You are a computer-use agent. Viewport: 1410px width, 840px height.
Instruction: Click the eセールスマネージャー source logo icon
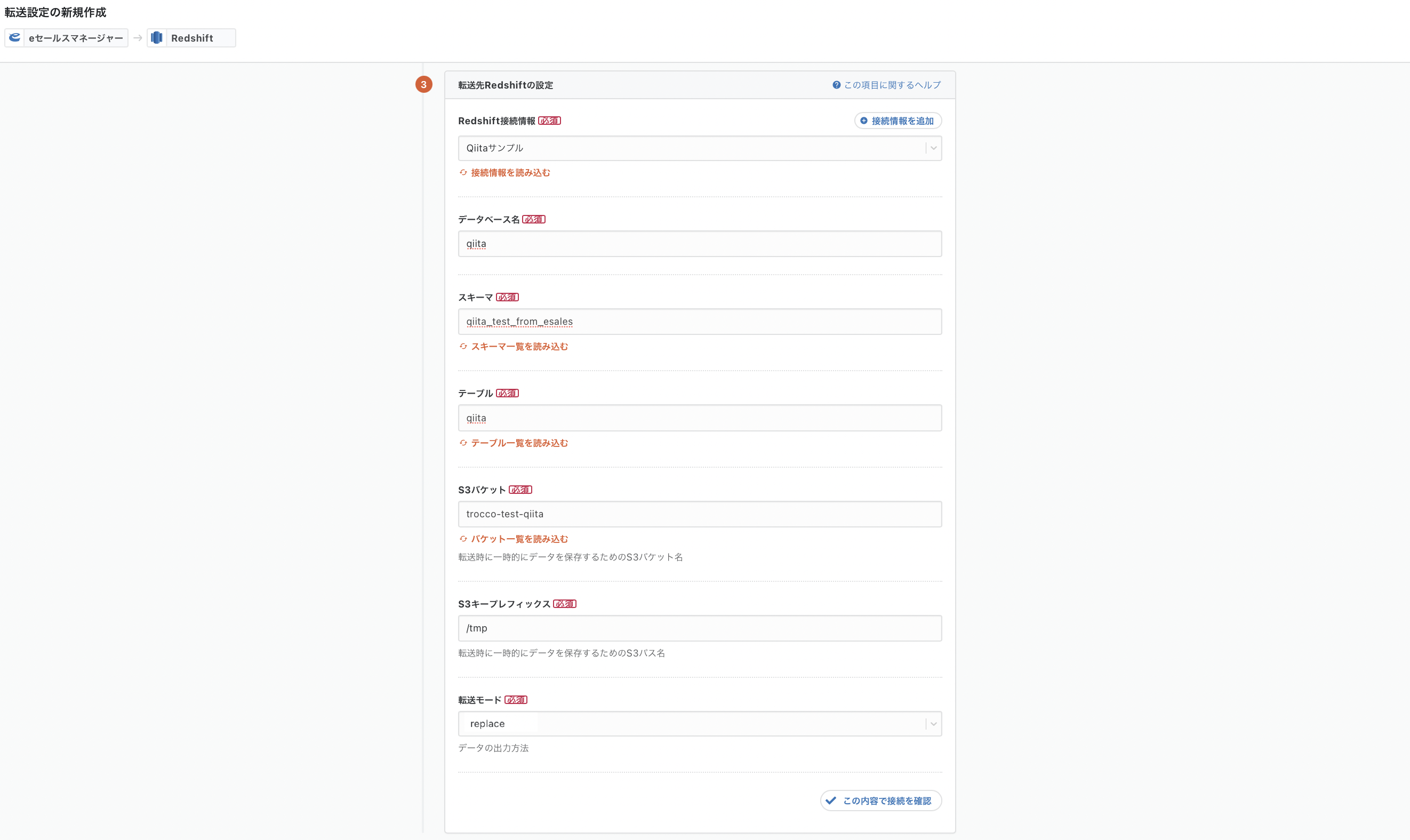[x=15, y=38]
